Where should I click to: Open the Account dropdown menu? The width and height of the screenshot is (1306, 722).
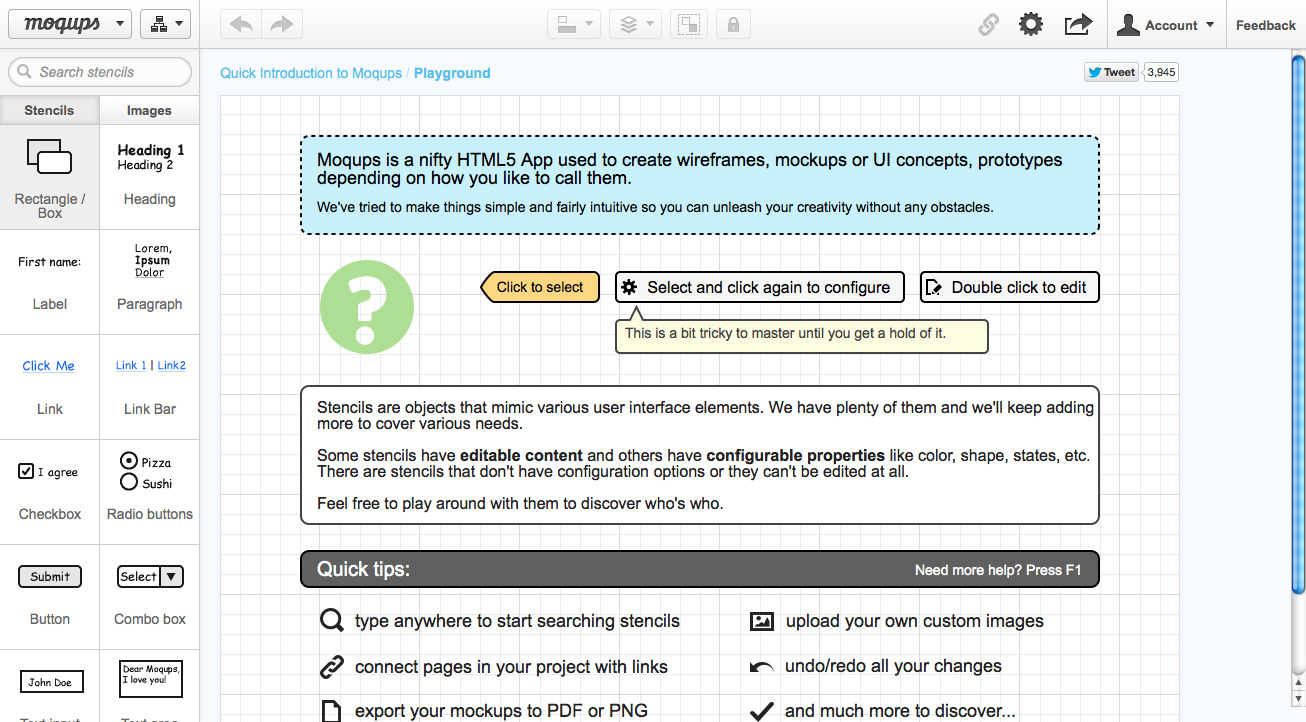1166,25
